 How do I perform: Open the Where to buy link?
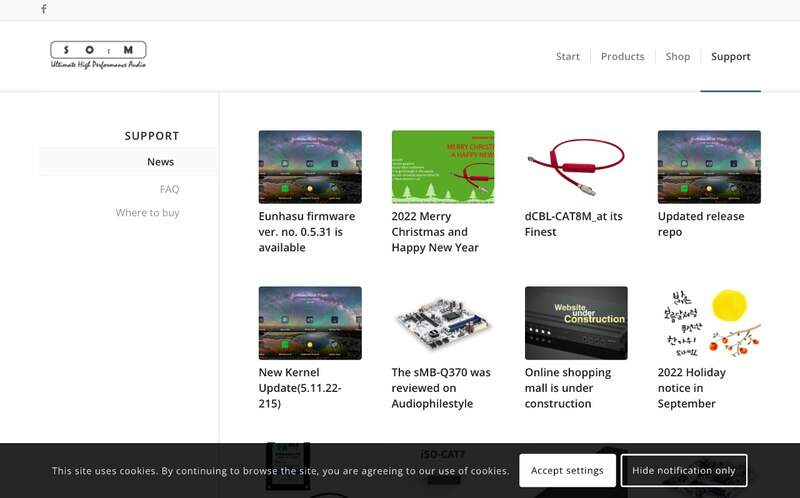(x=147, y=213)
